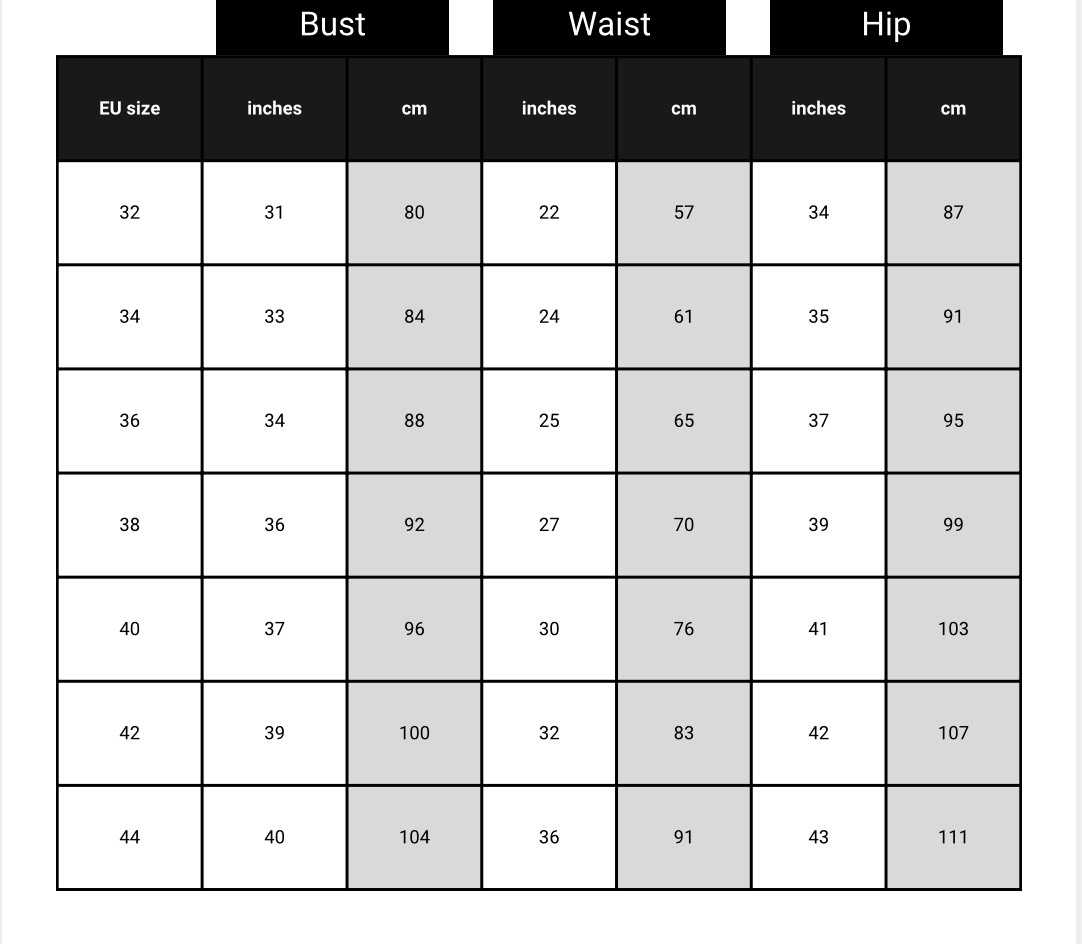Click waist inches value 22
The image size is (1082, 944).
549,212
